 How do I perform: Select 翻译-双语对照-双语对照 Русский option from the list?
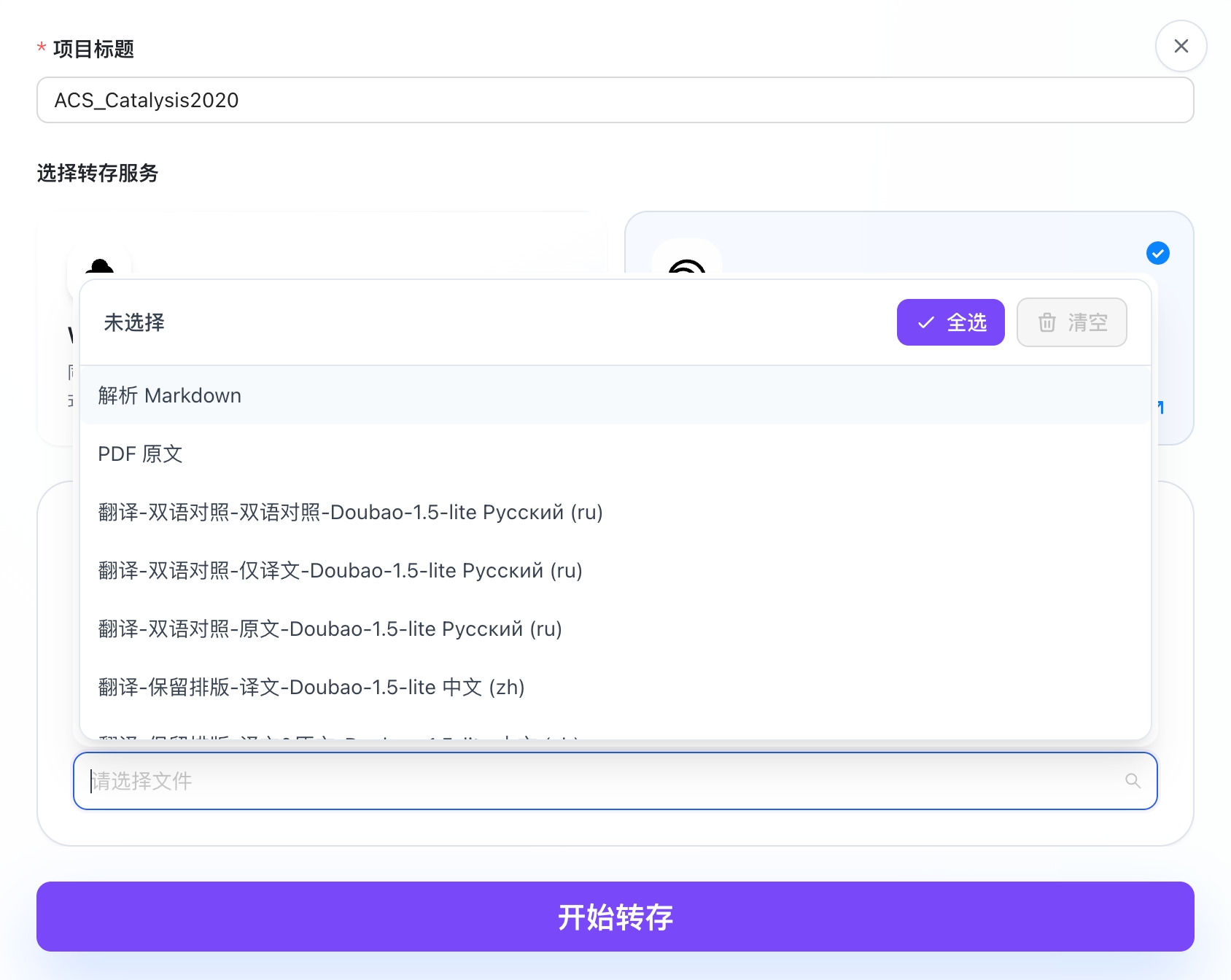click(x=350, y=513)
